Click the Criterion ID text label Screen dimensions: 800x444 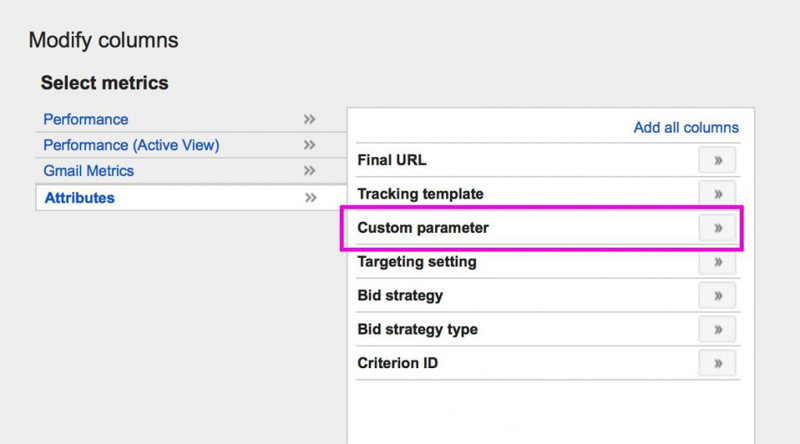397,364
